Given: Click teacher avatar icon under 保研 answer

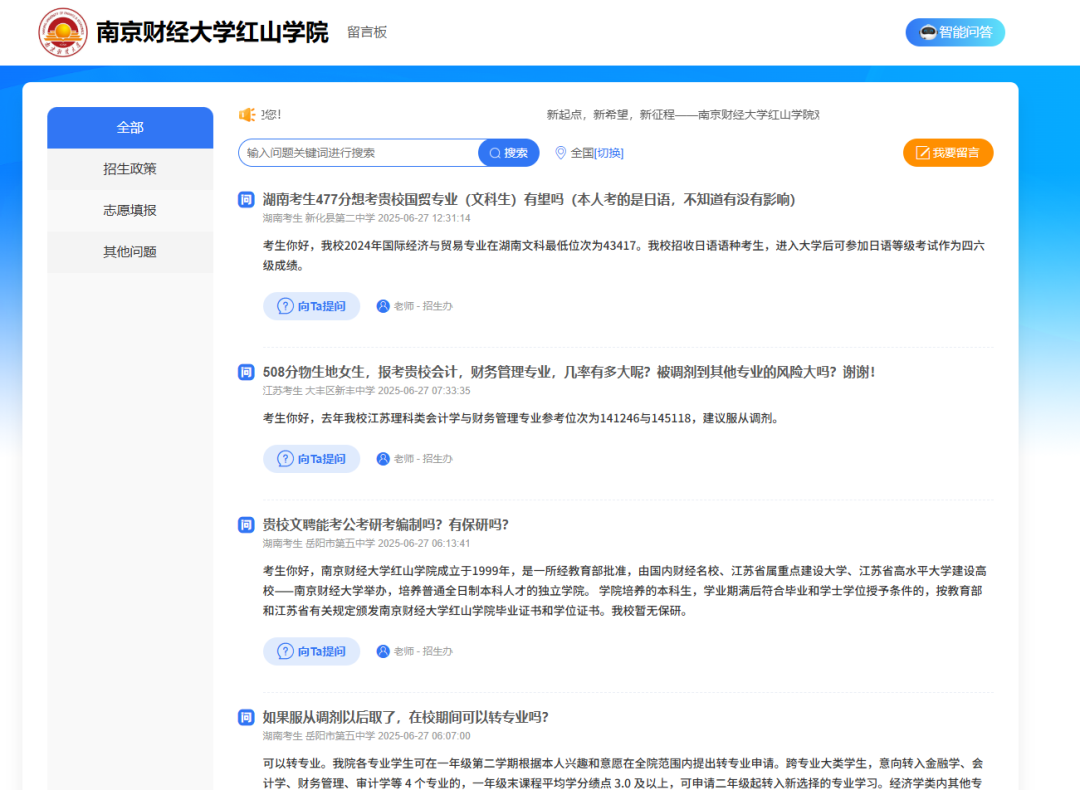Looking at the screenshot, I should pyautogui.click(x=383, y=652).
